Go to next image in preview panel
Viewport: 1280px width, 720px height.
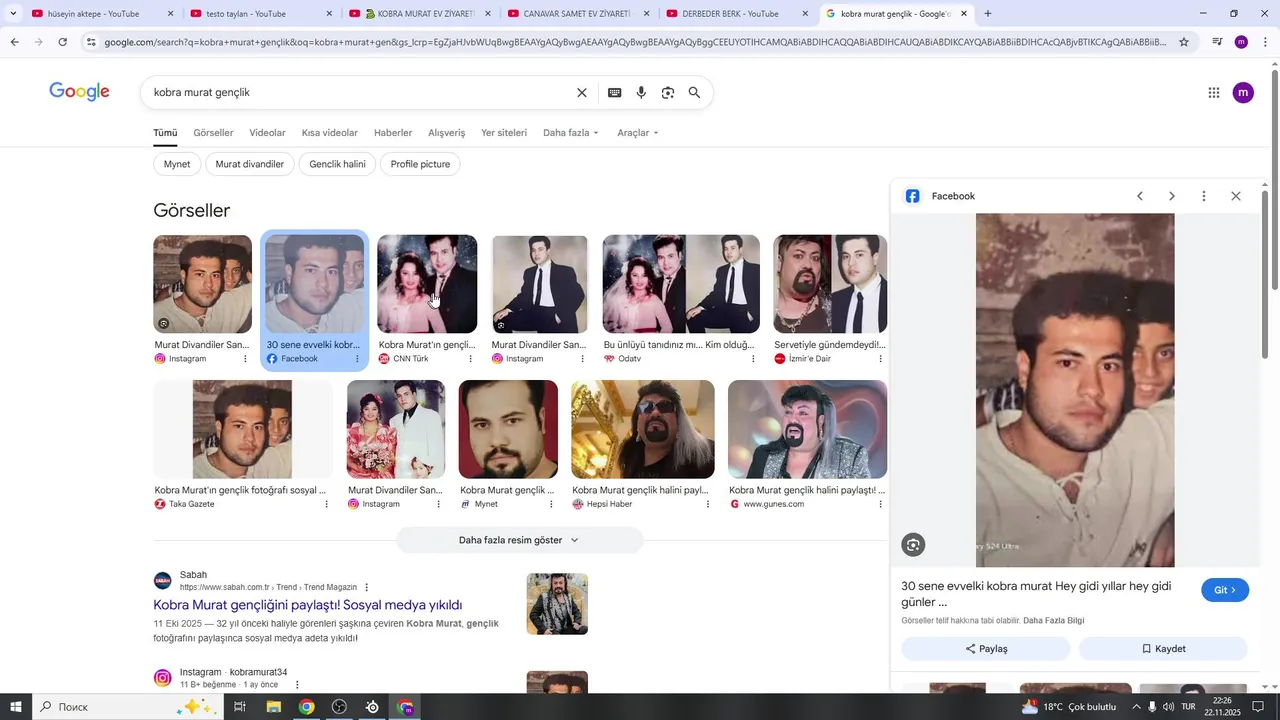[x=1172, y=196]
